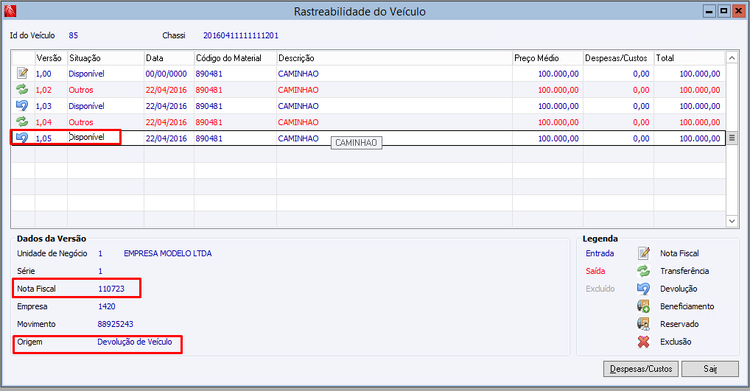Click date 22/04/2016 in version 1,02 row
This screenshot has width=750, height=391.
pos(166,90)
